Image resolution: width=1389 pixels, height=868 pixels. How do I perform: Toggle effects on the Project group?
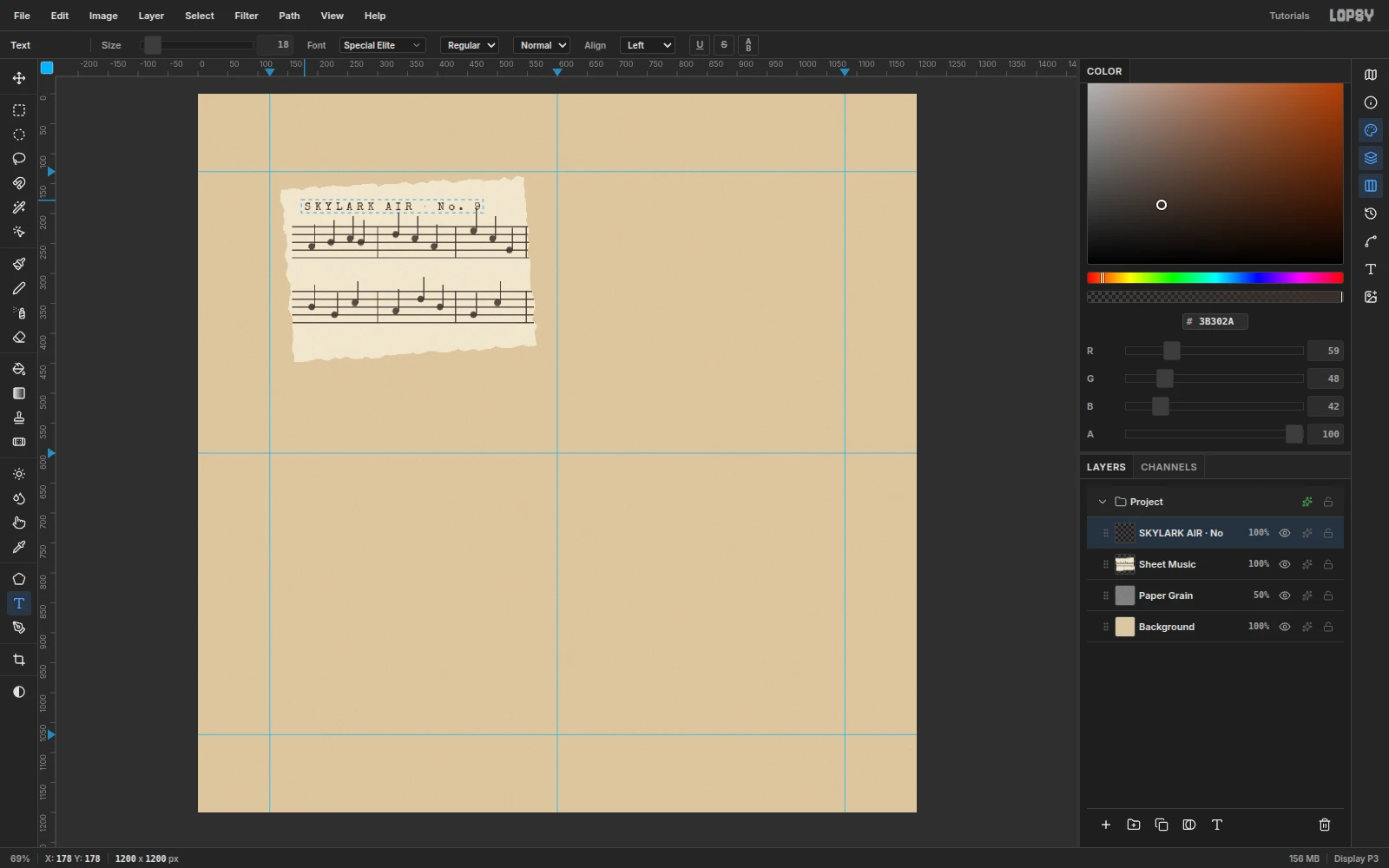(1307, 502)
